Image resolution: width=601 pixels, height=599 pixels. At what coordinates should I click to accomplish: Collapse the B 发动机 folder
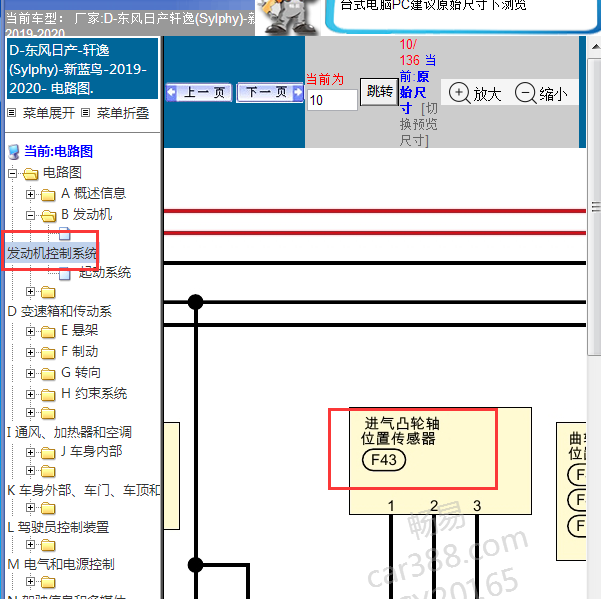[x=30, y=215]
